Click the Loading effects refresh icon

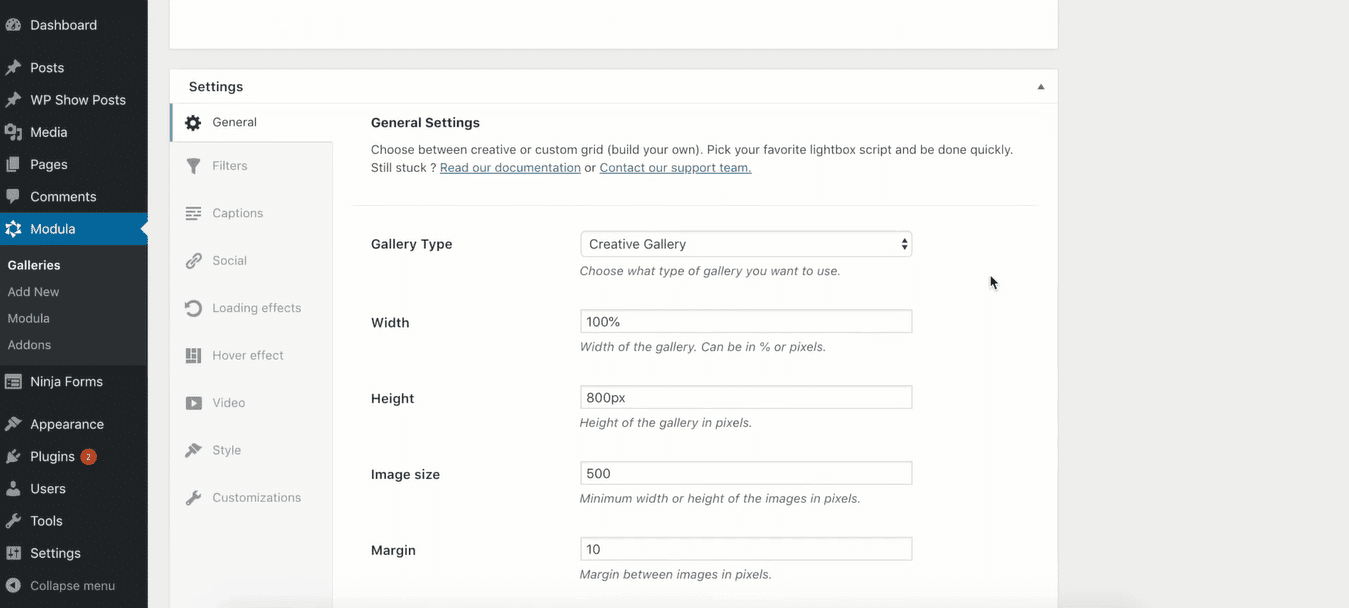193,308
